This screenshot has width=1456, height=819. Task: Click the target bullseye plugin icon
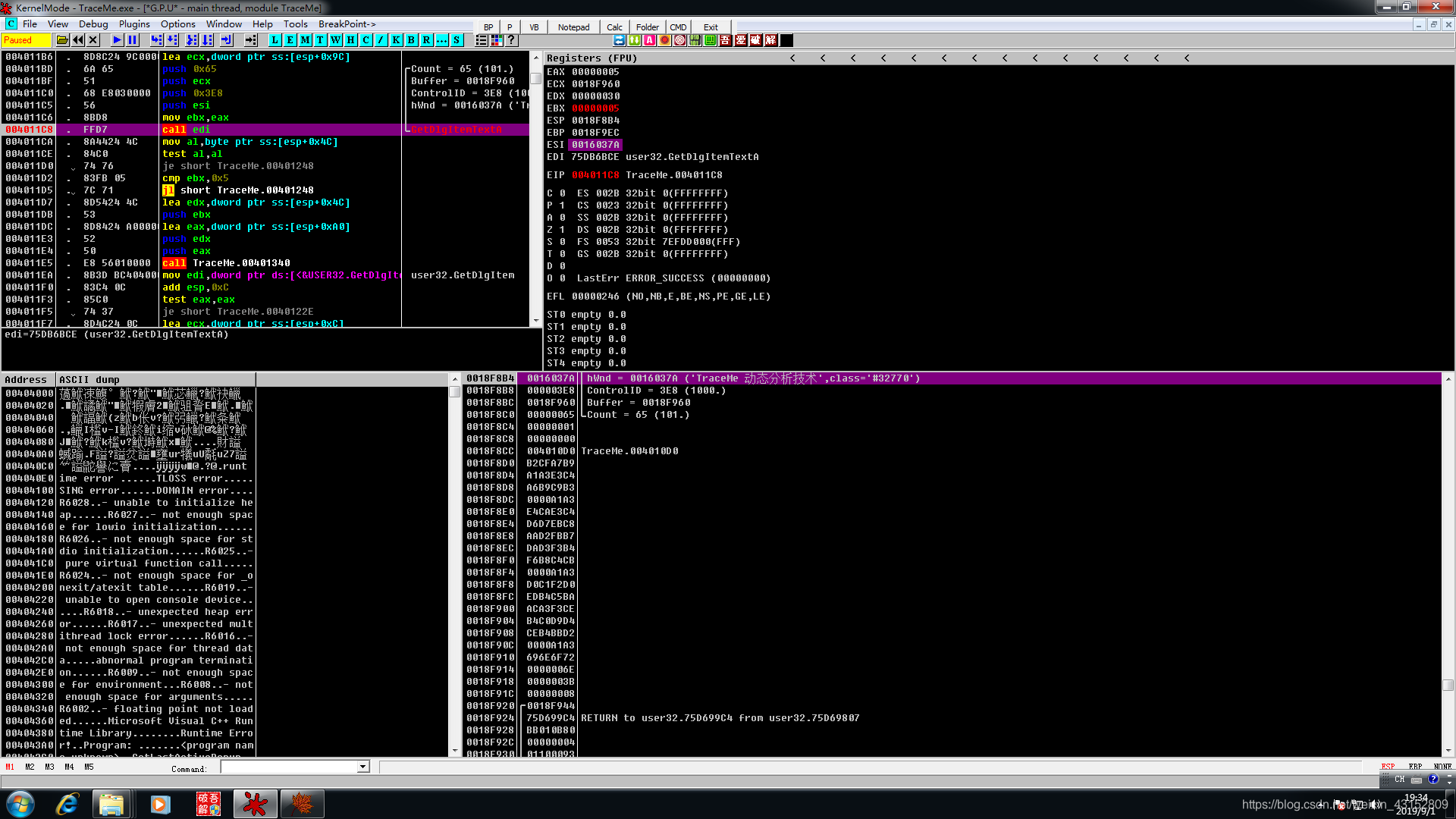(680, 40)
